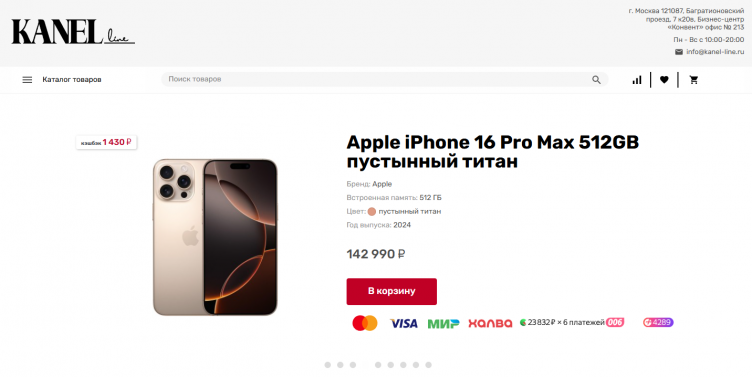Open the product comparison chart icon
Viewport: 752px width, 377px height.
(x=637, y=80)
